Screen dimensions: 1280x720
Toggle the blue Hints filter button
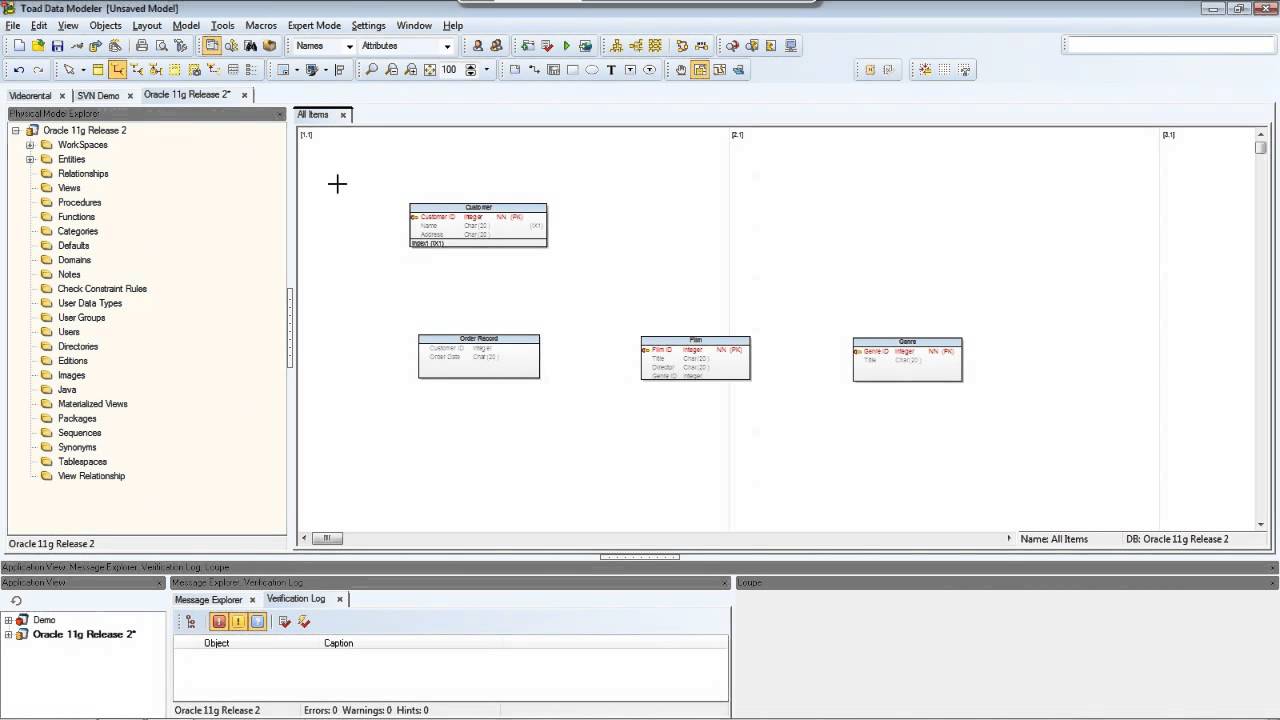257,622
